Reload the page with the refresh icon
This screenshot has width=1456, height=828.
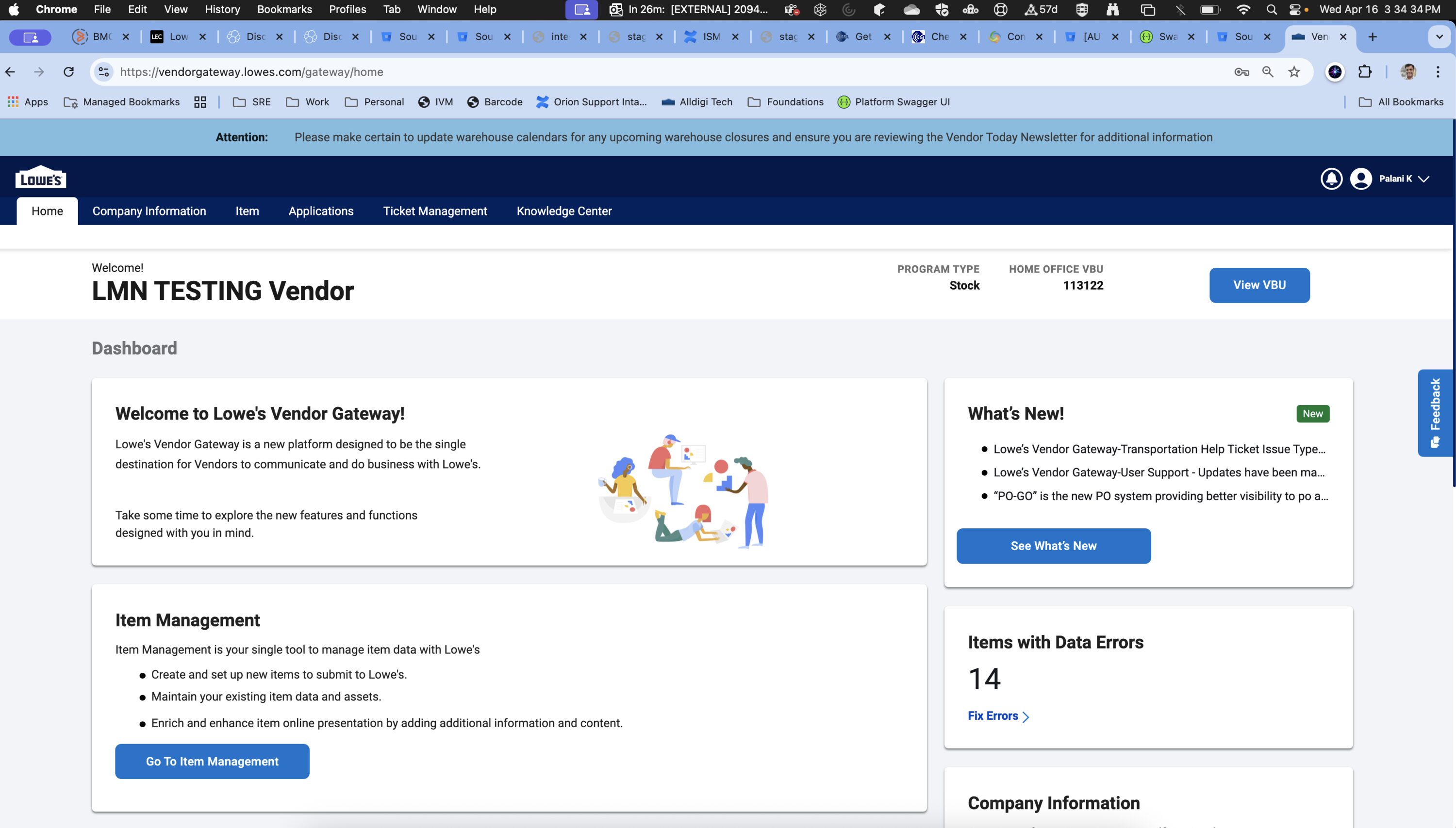[69, 72]
